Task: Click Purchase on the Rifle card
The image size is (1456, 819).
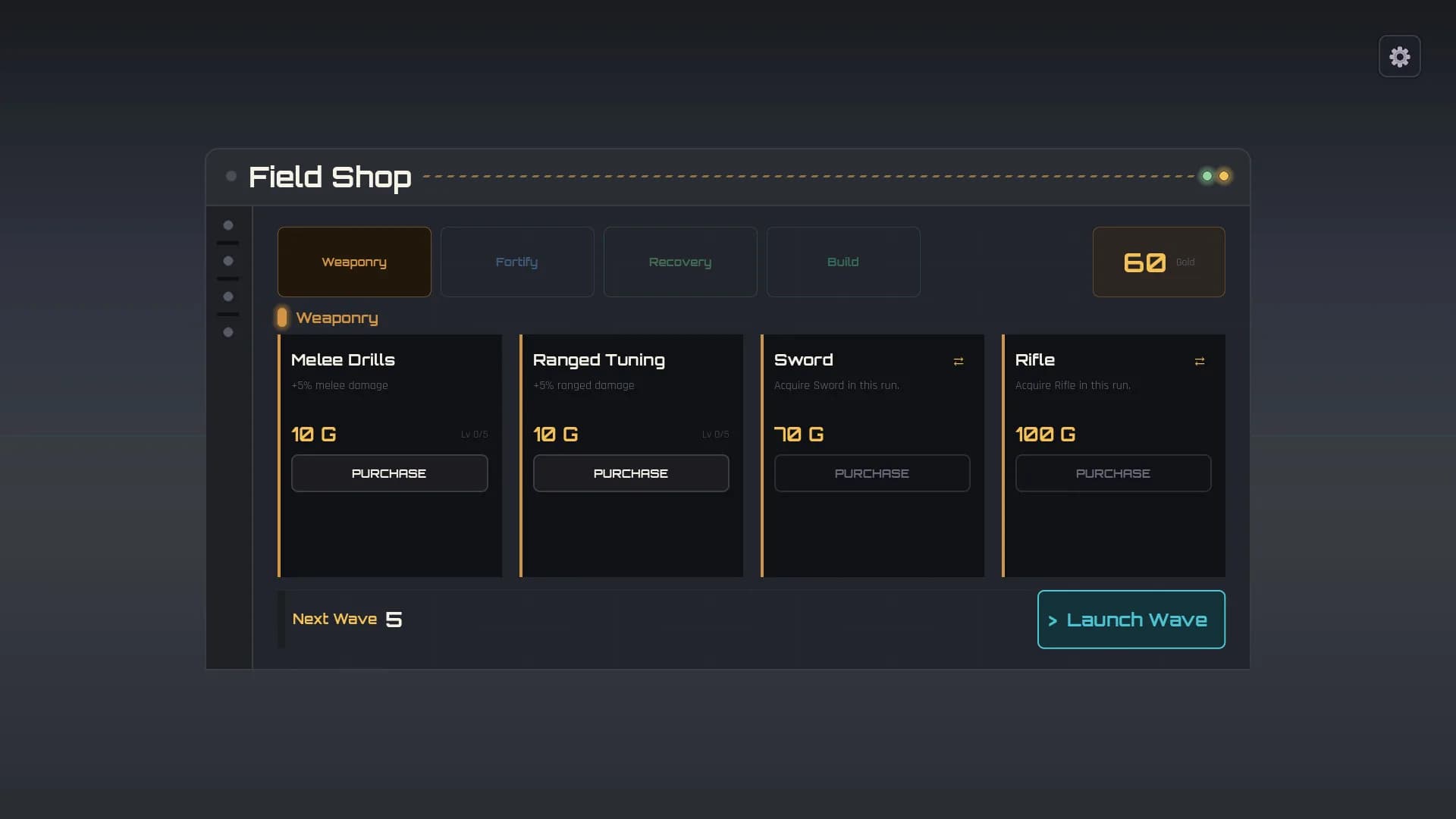Action: click(1113, 473)
